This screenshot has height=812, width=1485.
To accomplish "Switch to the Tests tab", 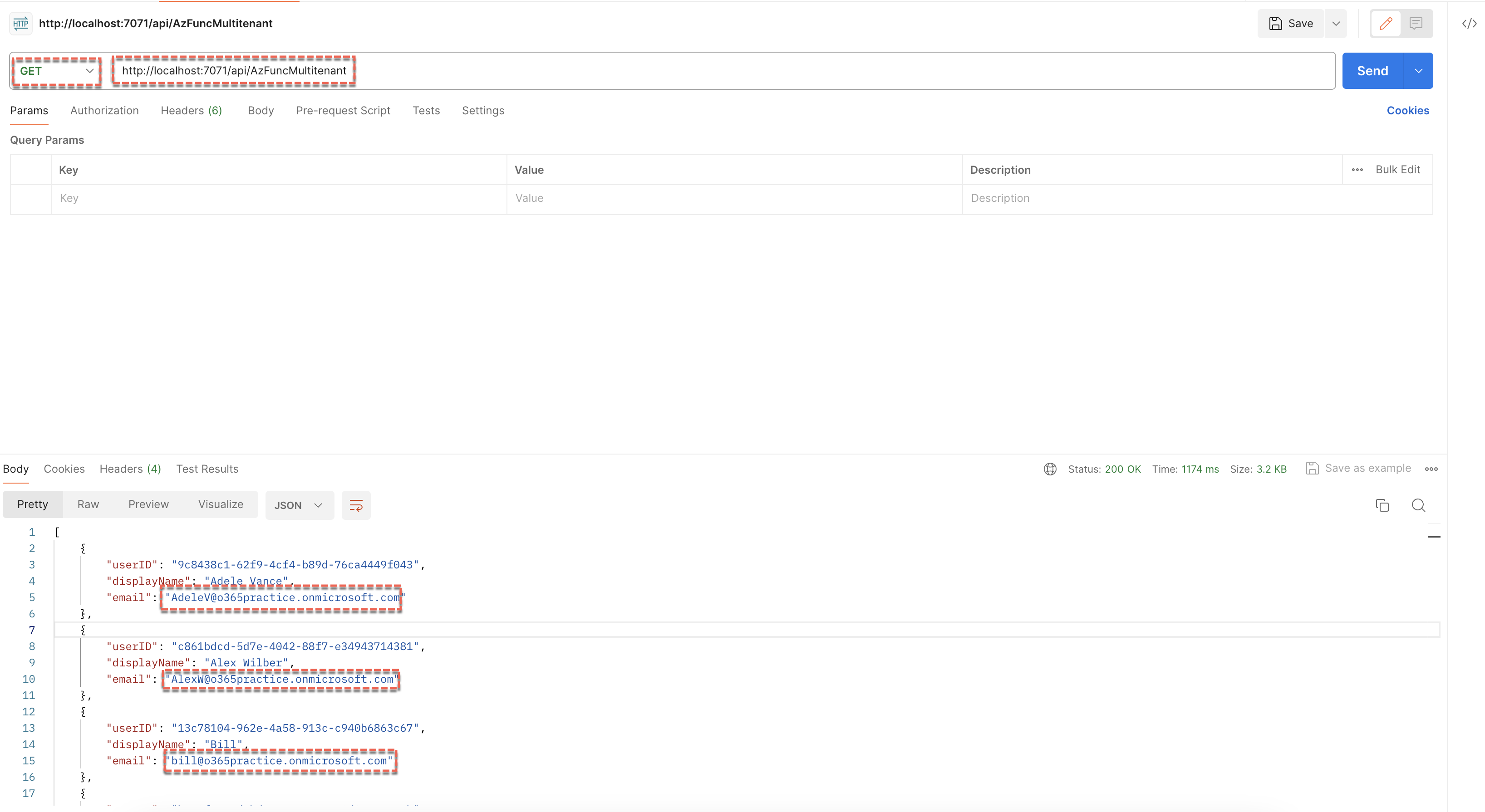I will 426,110.
